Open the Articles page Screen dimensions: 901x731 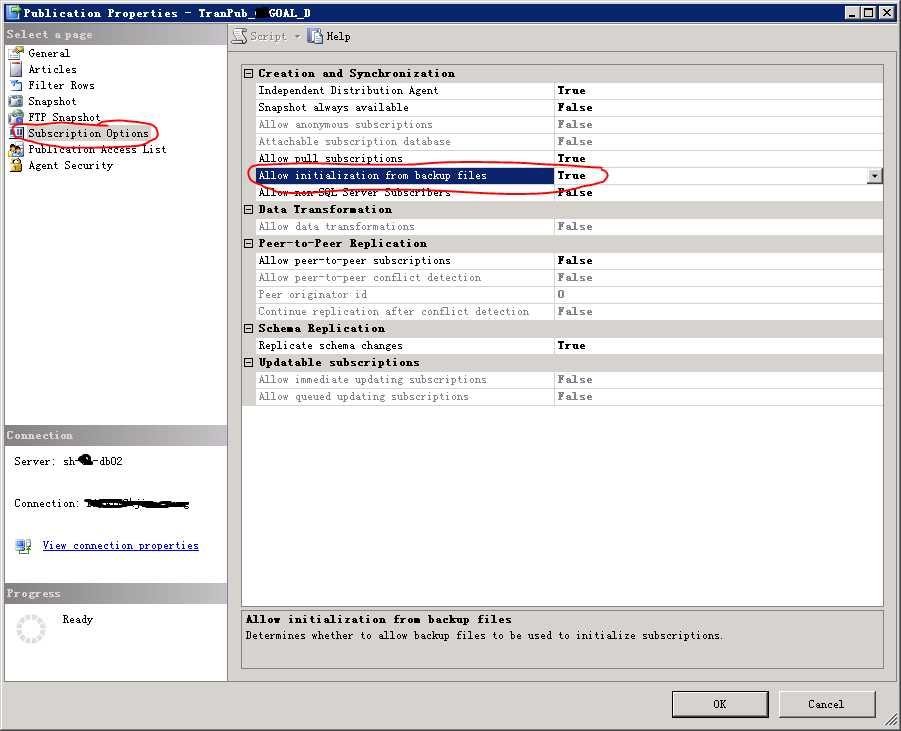point(52,70)
